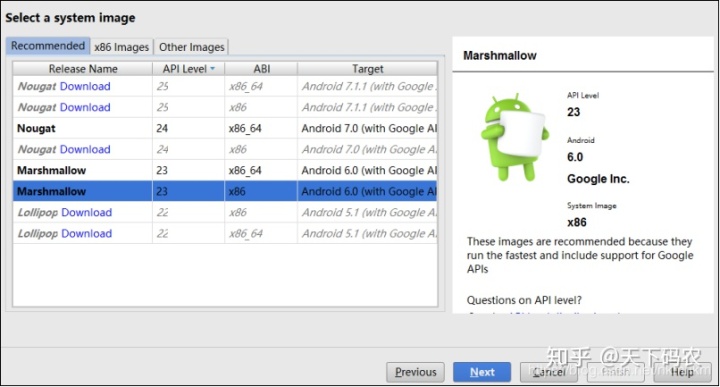The image size is (720, 387).
Task: Cancel the system image dialog
Action: (x=549, y=372)
